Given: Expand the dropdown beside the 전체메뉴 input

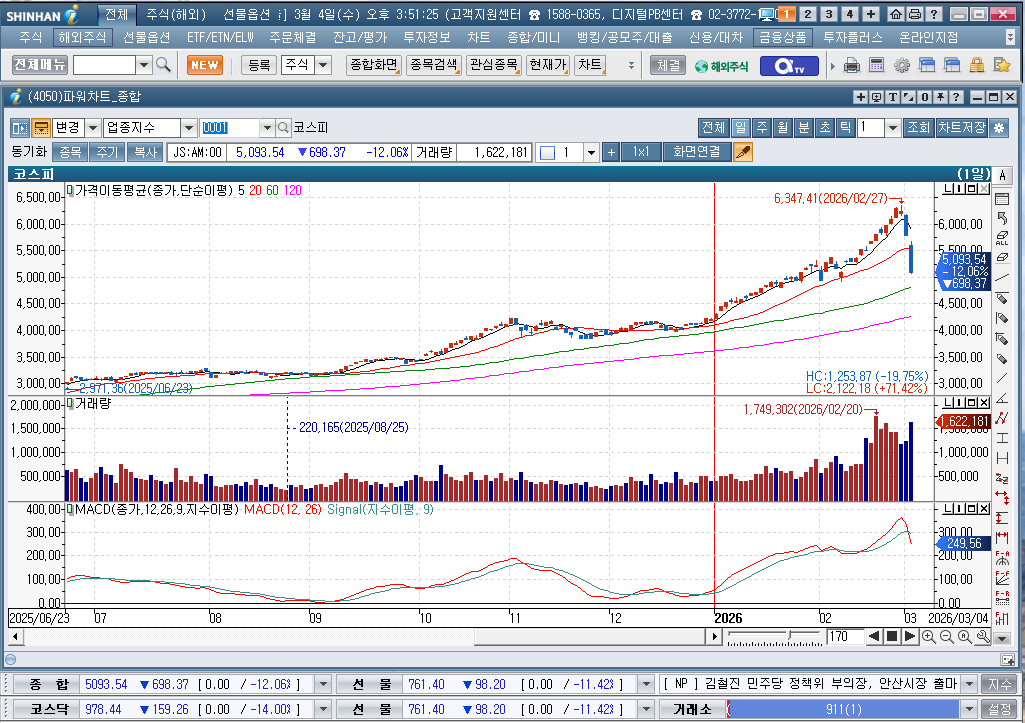Looking at the screenshot, I should point(144,65).
